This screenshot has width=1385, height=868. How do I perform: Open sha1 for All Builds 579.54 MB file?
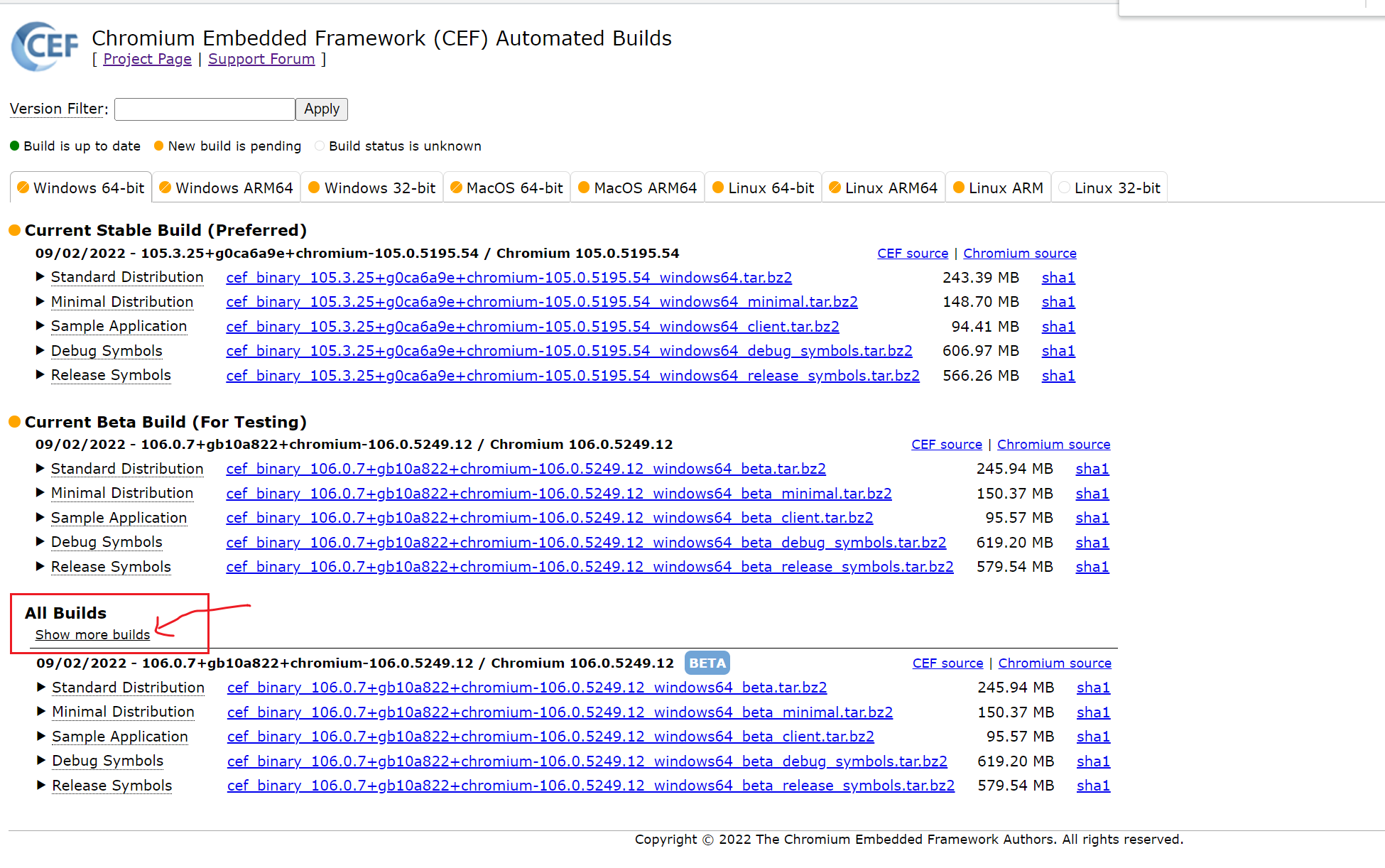1093,786
